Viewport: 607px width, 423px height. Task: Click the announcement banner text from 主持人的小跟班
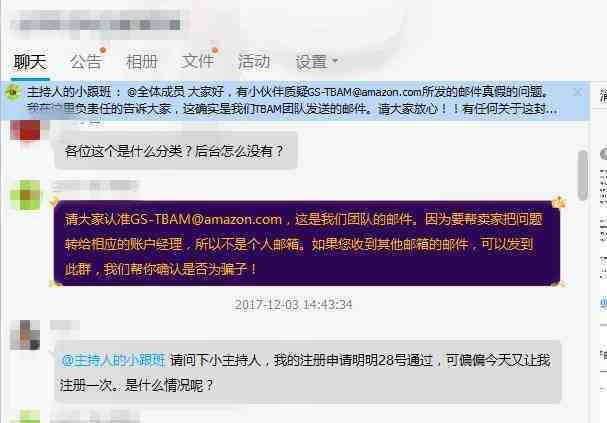click(x=292, y=101)
